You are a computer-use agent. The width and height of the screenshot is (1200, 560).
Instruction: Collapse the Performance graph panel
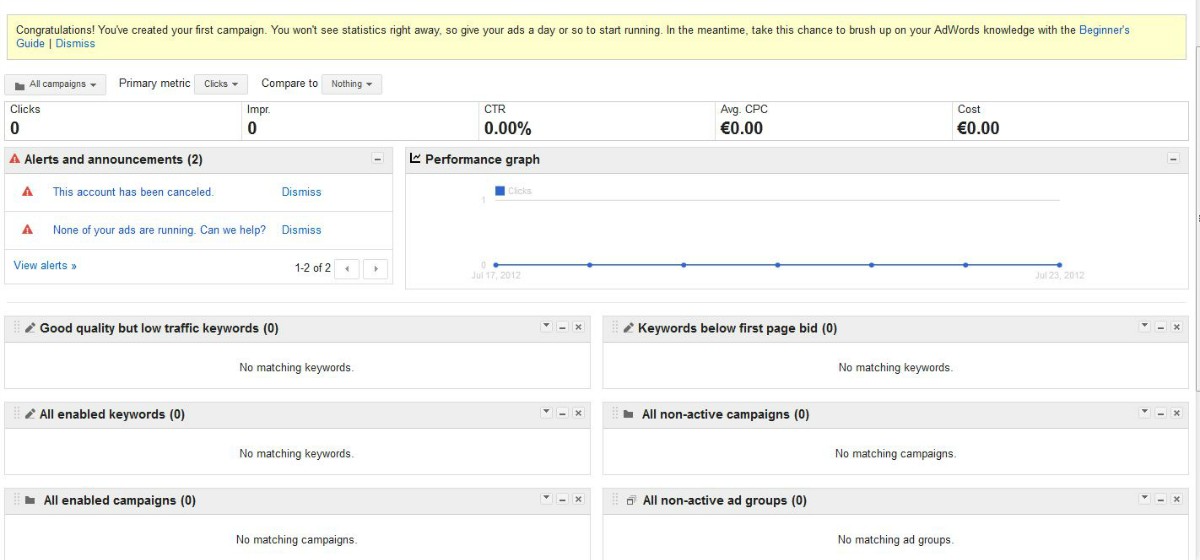click(1173, 159)
